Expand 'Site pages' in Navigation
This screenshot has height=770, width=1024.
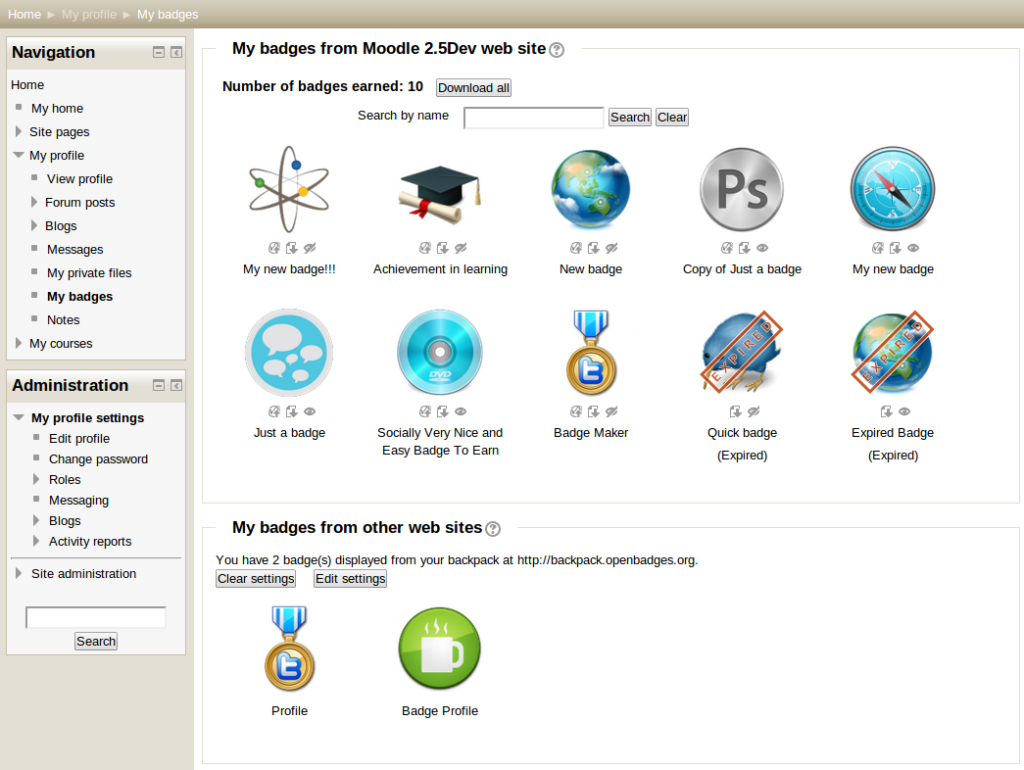coord(18,131)
